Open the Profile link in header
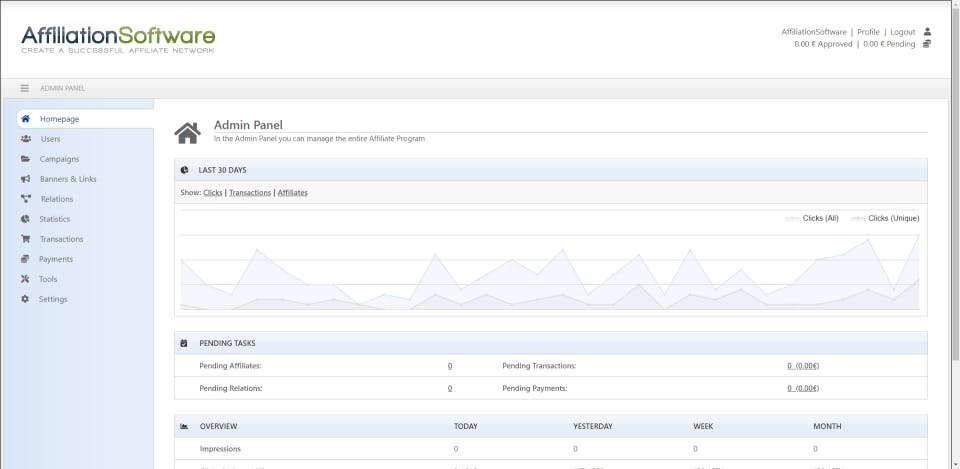Screen dimensions: 960x469 (868, 32)
